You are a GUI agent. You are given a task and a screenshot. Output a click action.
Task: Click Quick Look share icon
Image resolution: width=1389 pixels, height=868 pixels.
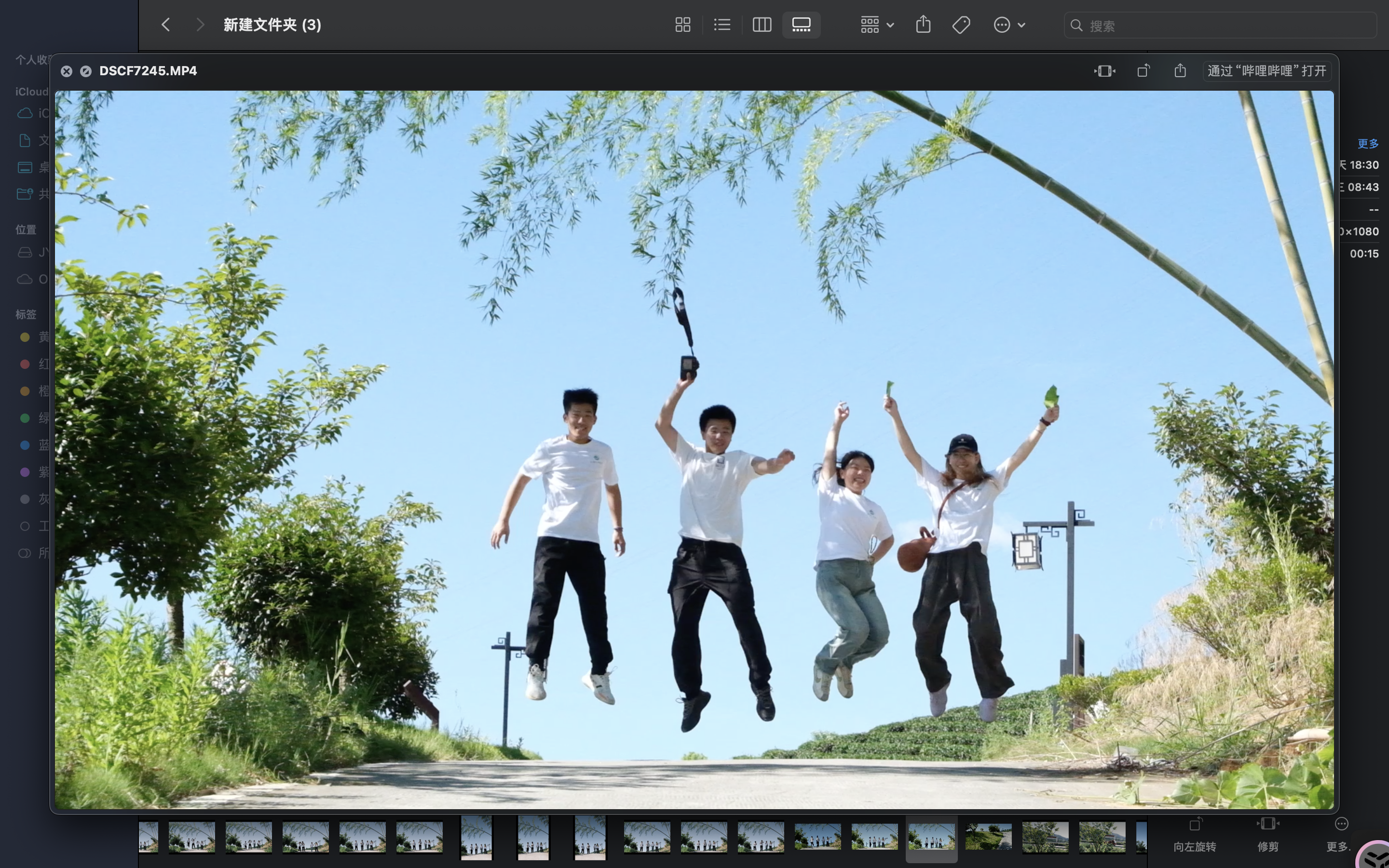point(1180,70)
